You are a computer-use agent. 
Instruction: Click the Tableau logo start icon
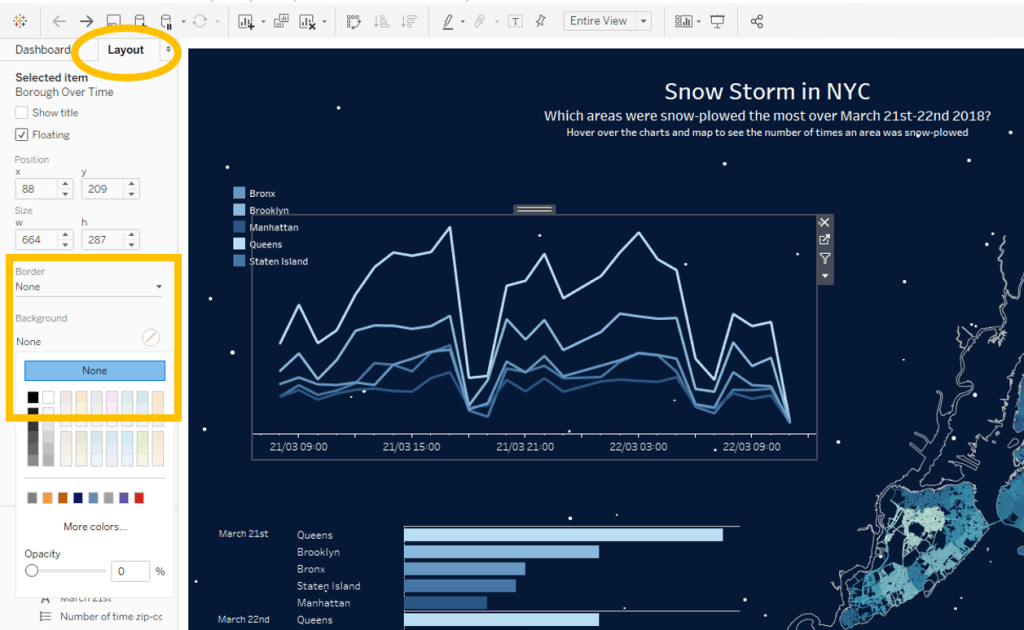tap(21, 21)
